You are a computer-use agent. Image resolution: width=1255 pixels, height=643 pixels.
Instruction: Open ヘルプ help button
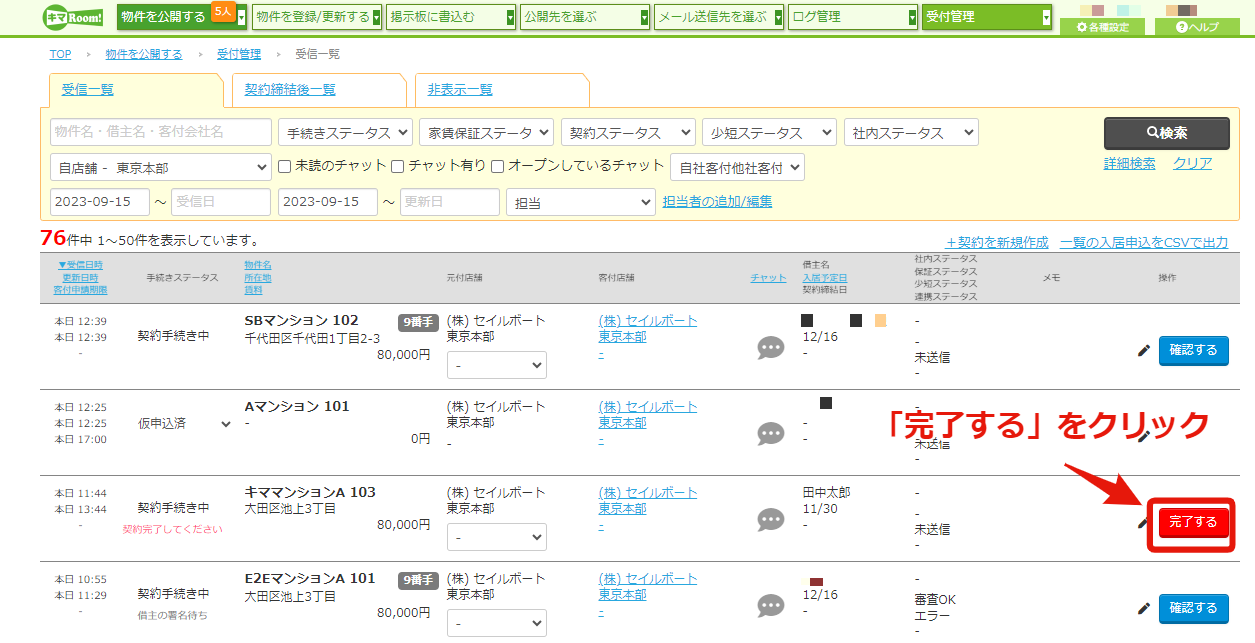coord(1197,27)
